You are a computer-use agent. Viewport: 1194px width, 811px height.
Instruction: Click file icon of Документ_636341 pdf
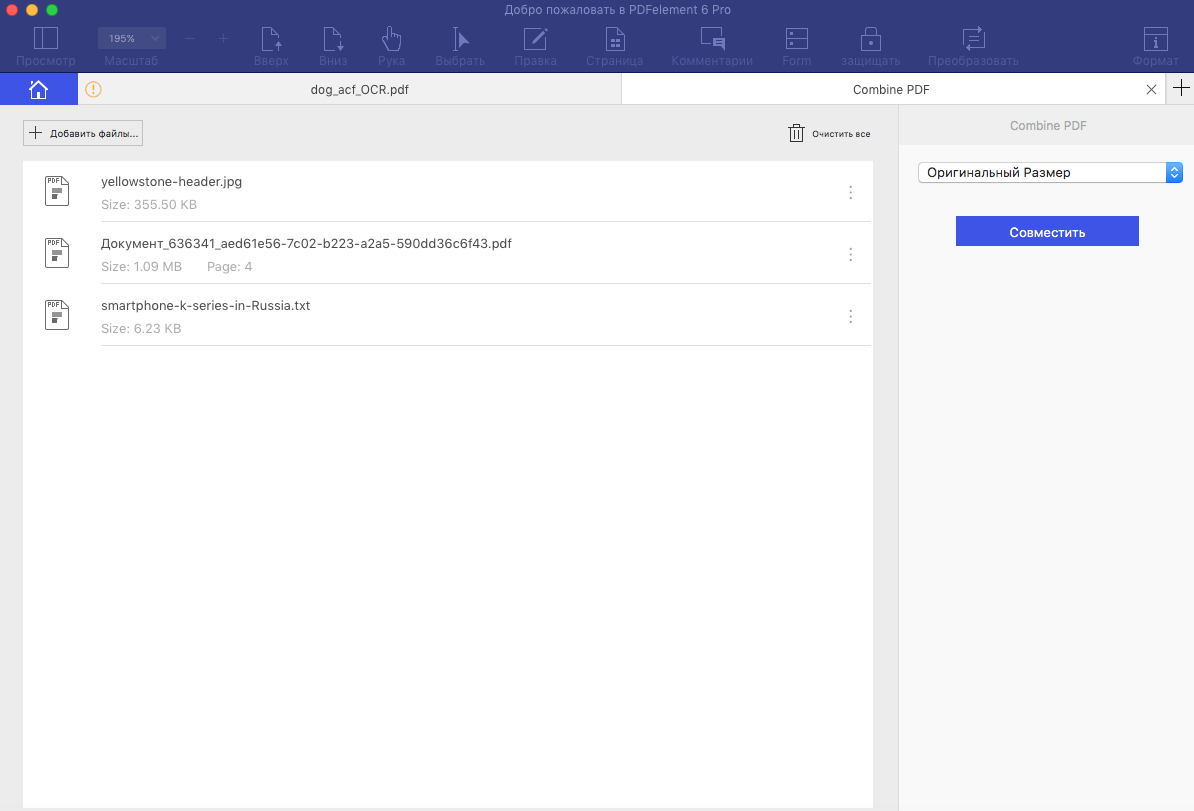(57, 253)
